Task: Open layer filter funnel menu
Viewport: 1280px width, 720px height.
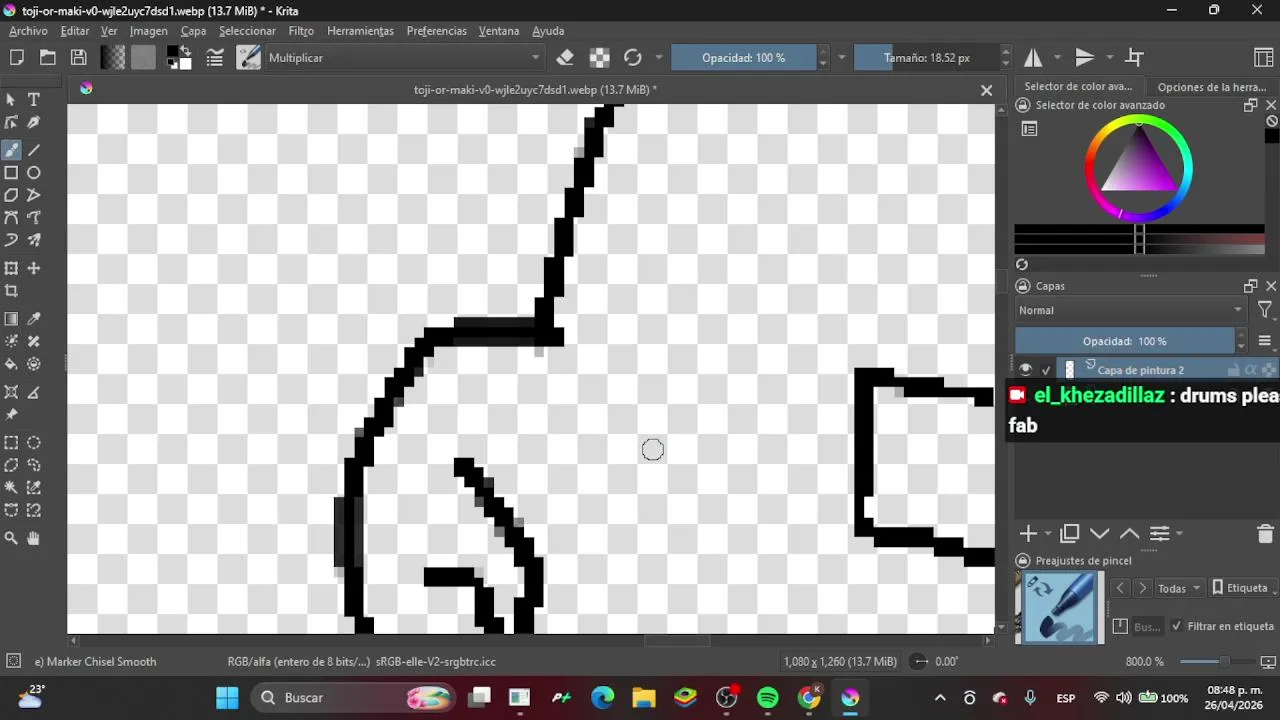Action: click(1265, 310)
